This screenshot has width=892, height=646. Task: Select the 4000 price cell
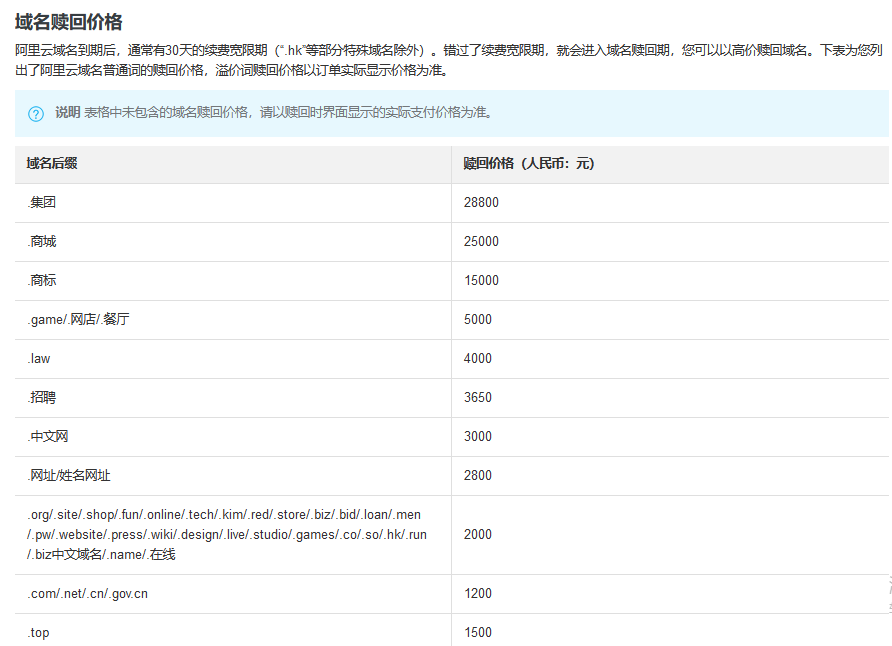tap(671, 359)
